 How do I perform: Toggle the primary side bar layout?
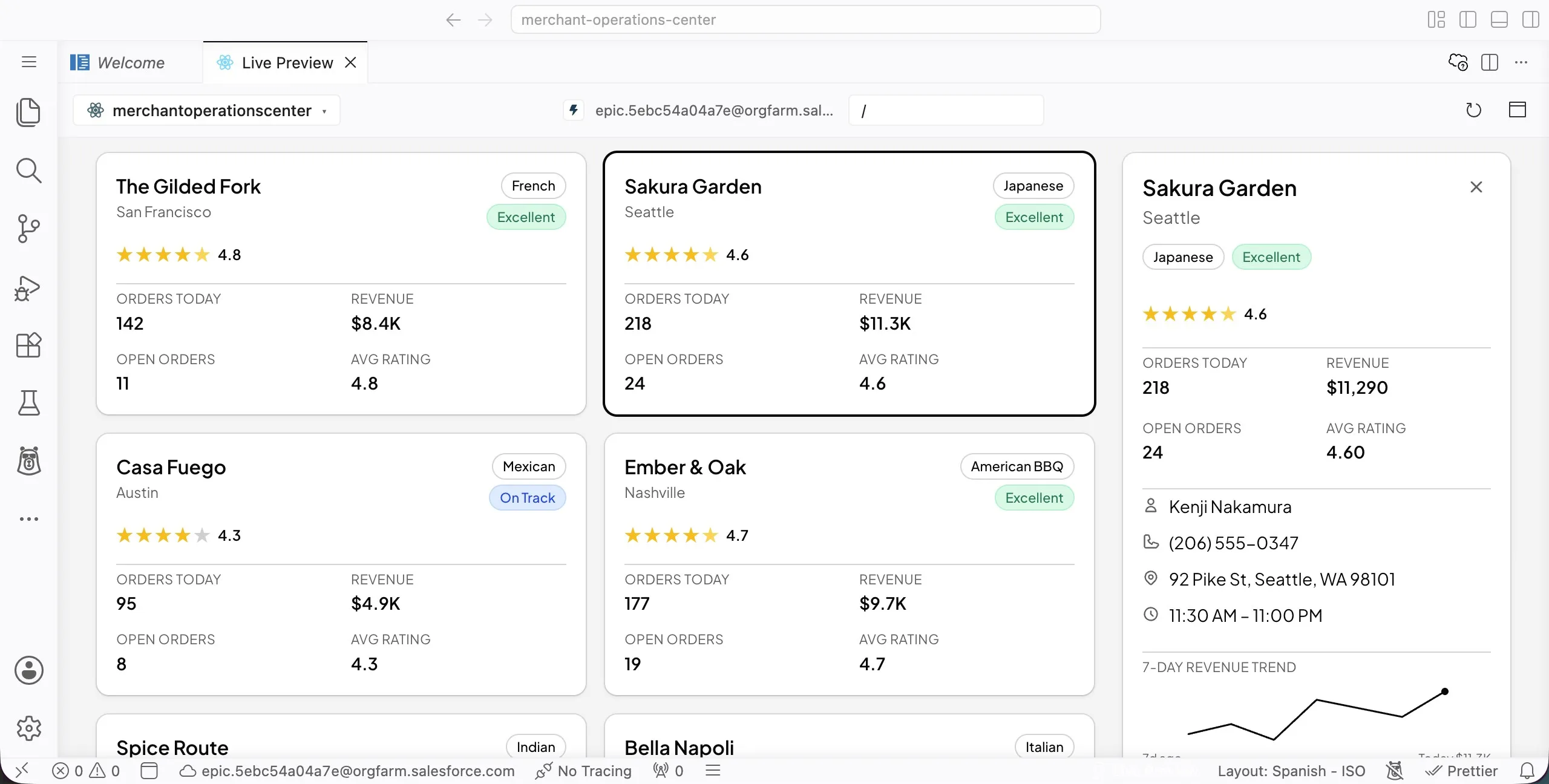pyautogui.click(x=1468, y=19)
